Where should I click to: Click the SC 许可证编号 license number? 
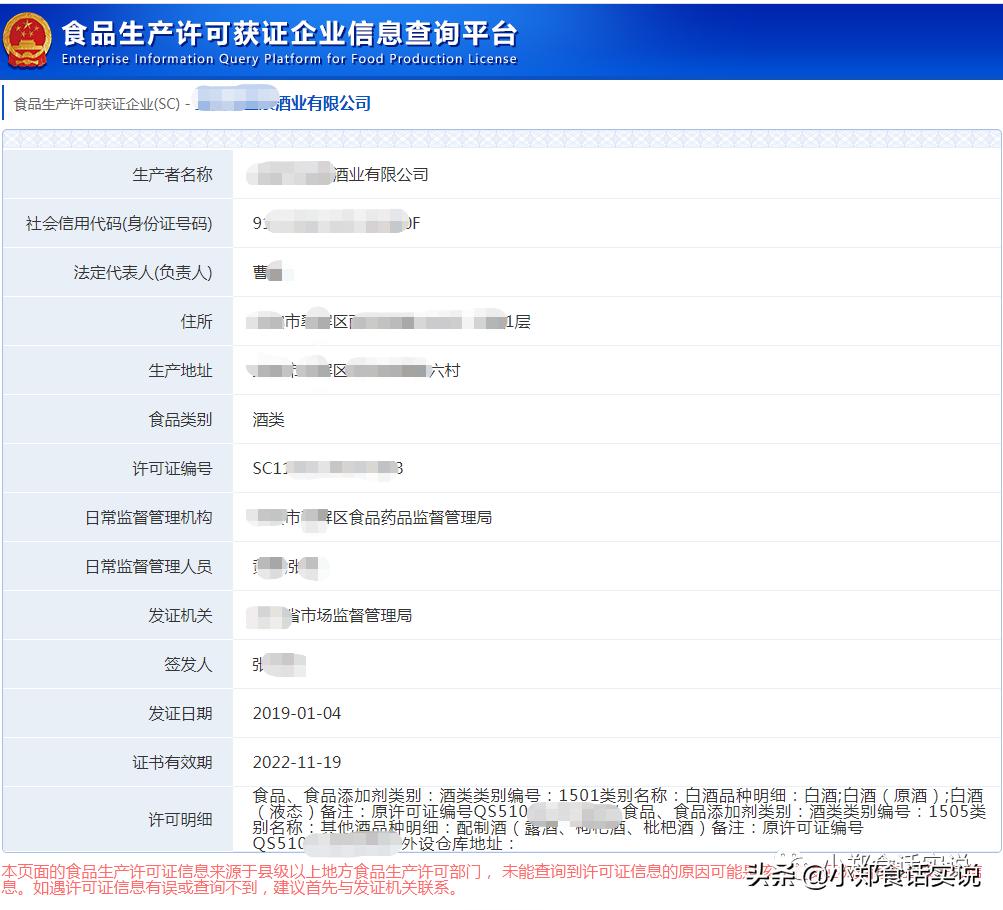320,468
